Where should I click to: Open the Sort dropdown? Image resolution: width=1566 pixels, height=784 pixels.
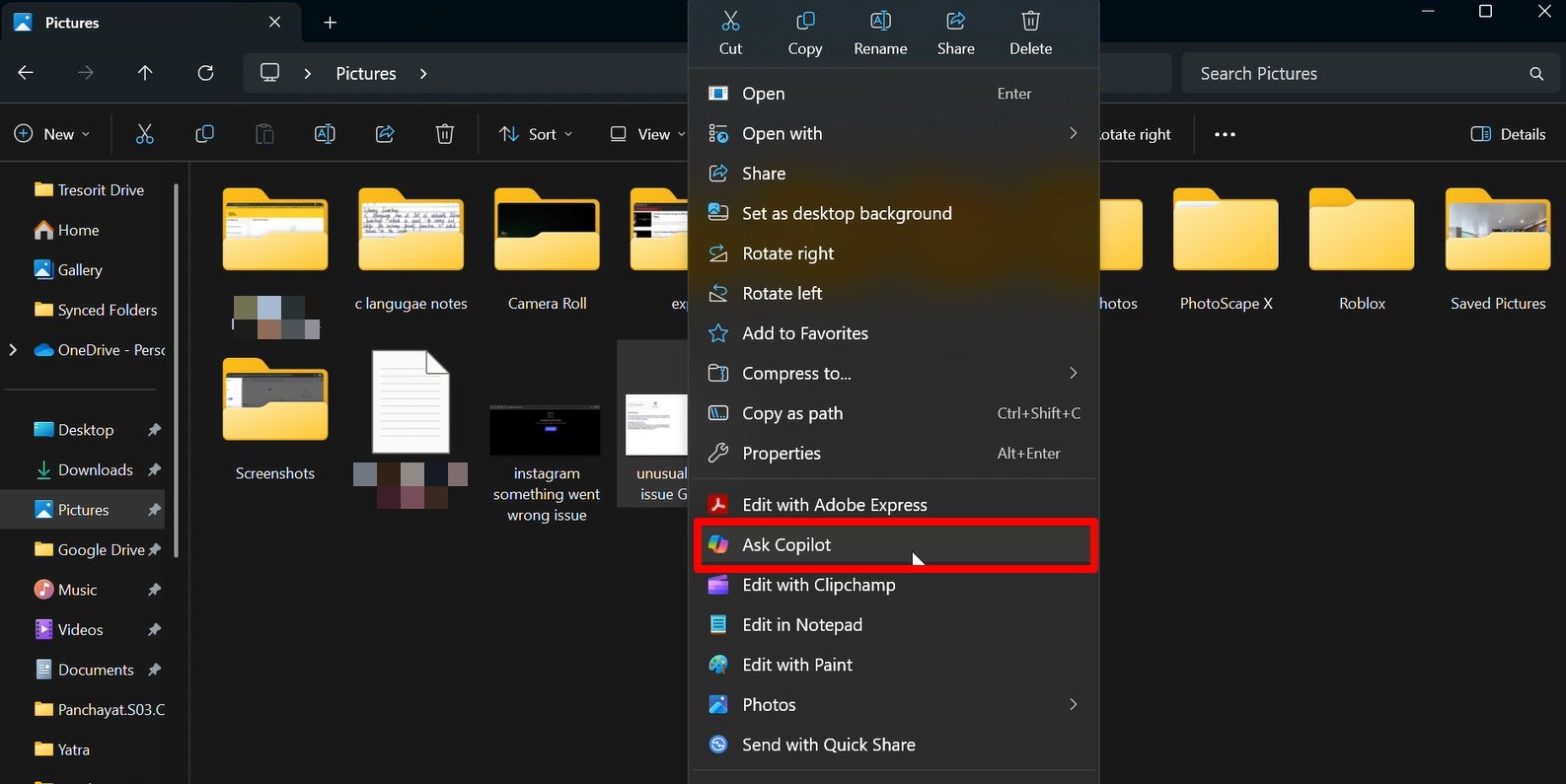coord(536,134)
